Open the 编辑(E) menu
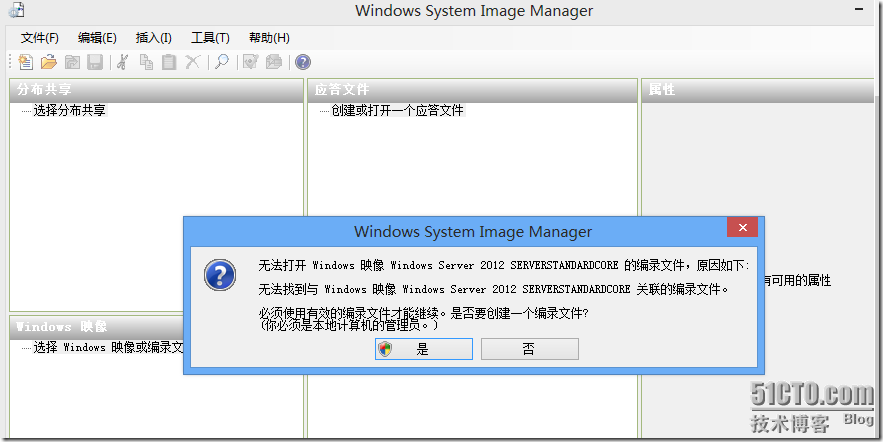Image resolution: width=883 pixels, height=442 pixels. point(97,38)
